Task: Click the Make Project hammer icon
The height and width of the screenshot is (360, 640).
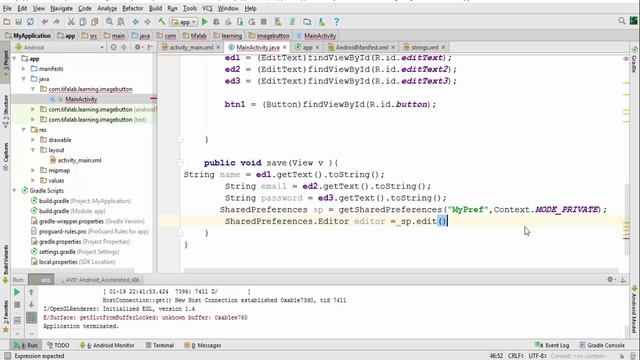Action: (x=162, y=22)
